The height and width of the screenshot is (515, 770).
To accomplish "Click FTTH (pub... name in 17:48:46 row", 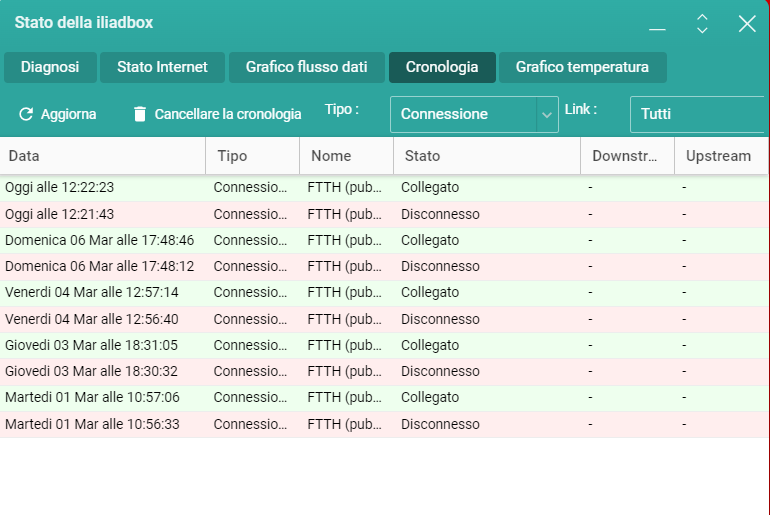I will coord(345,241).
